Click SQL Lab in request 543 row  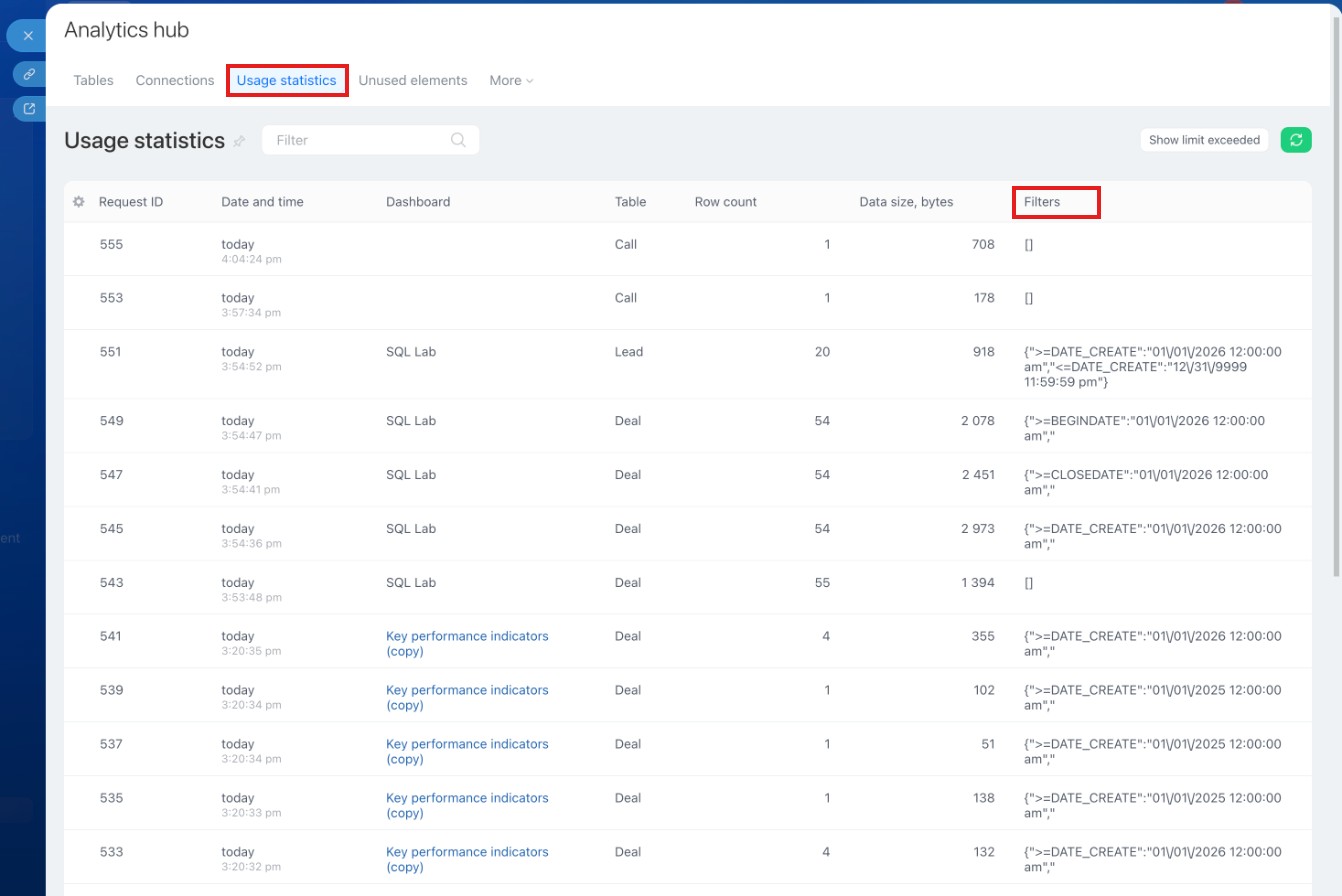[411, 583]
